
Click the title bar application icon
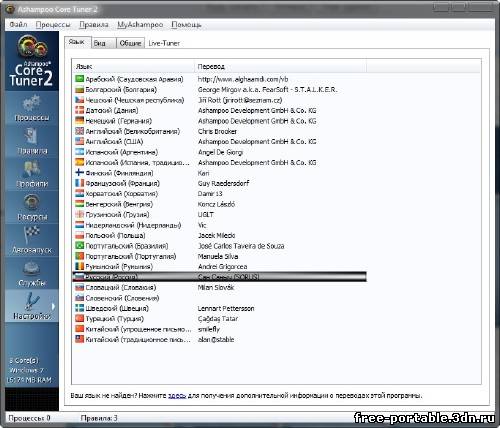tap(11, 9)
